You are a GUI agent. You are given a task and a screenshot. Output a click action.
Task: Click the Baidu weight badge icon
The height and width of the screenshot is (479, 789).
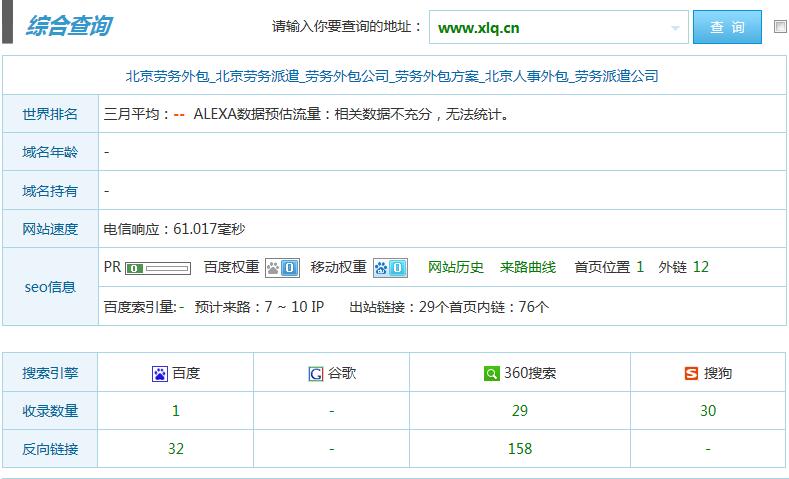pos(282,268)
